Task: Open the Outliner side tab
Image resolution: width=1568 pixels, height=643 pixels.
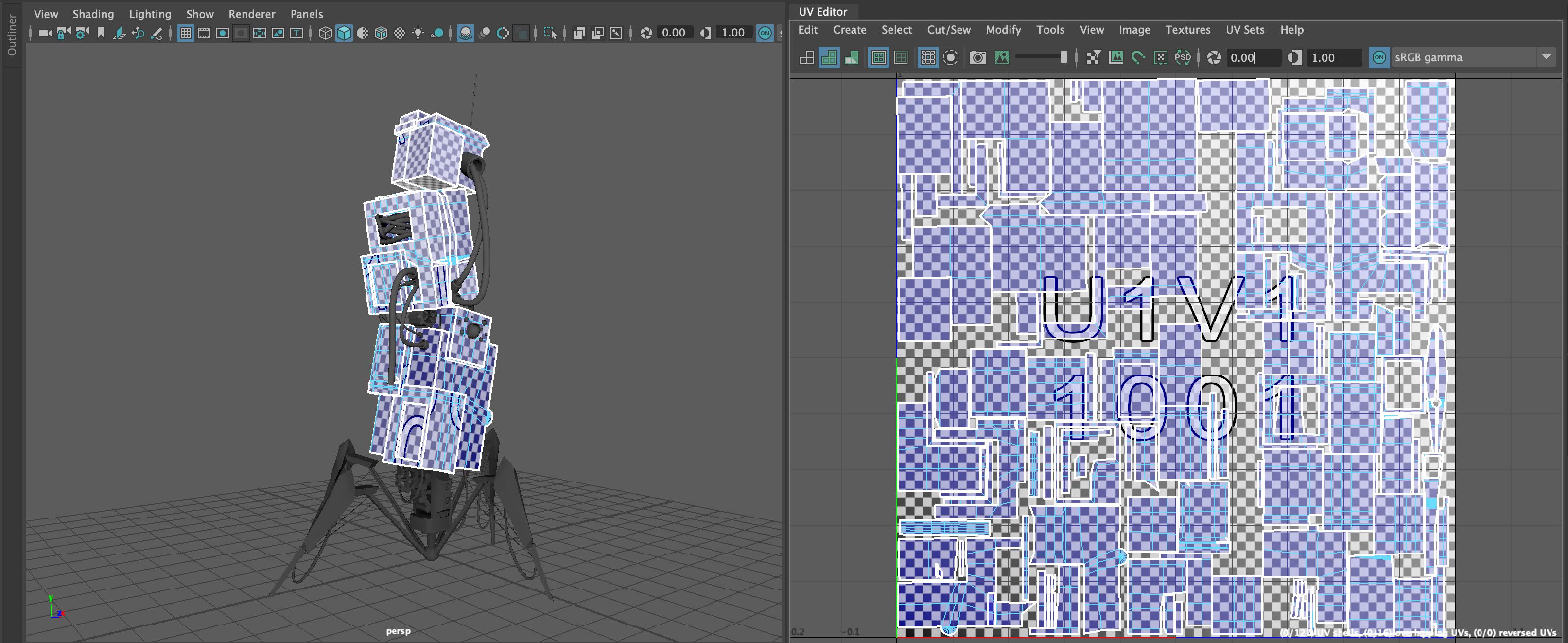Action: point(12,35)
